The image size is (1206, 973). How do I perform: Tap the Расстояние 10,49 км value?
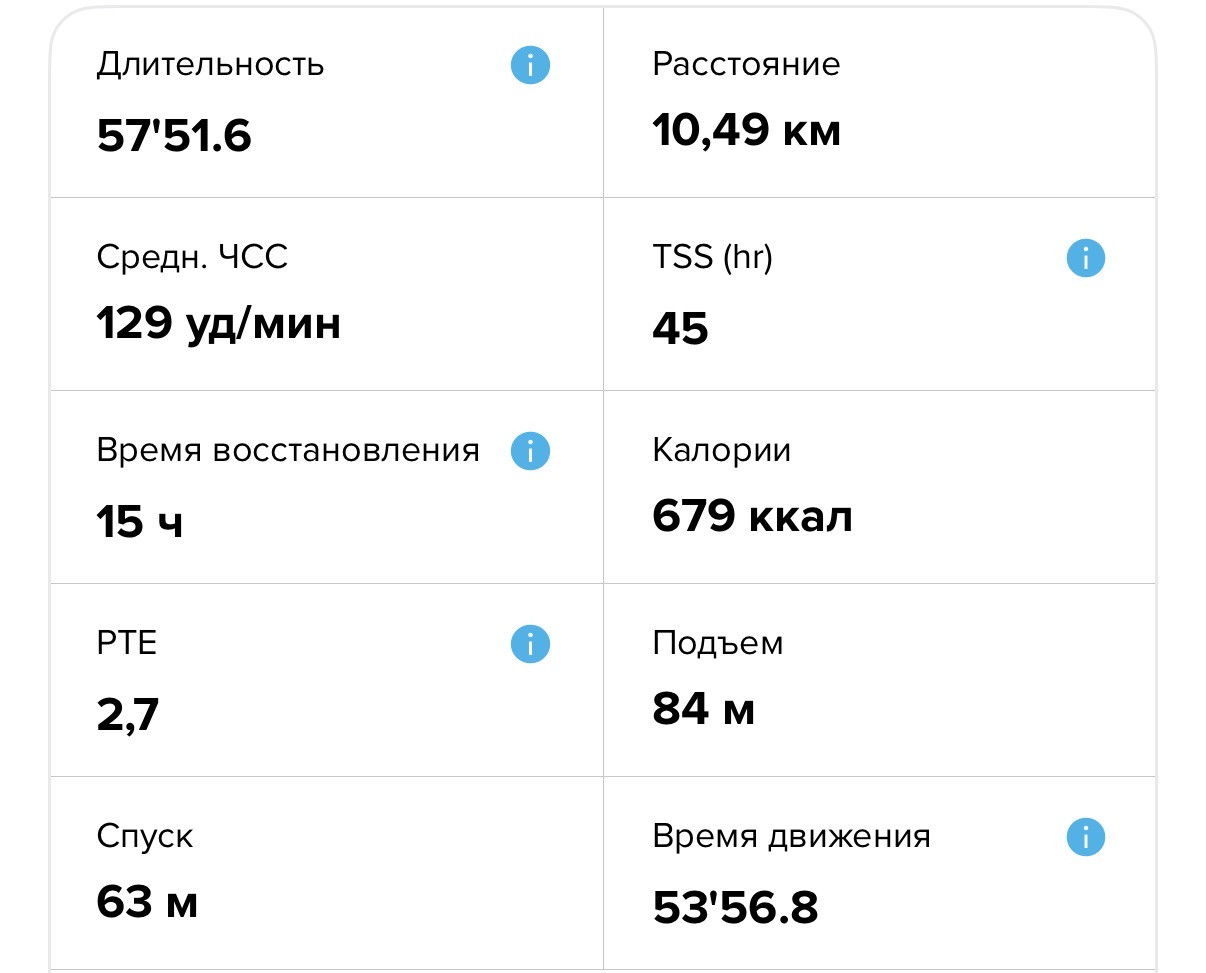click(747, 131)
